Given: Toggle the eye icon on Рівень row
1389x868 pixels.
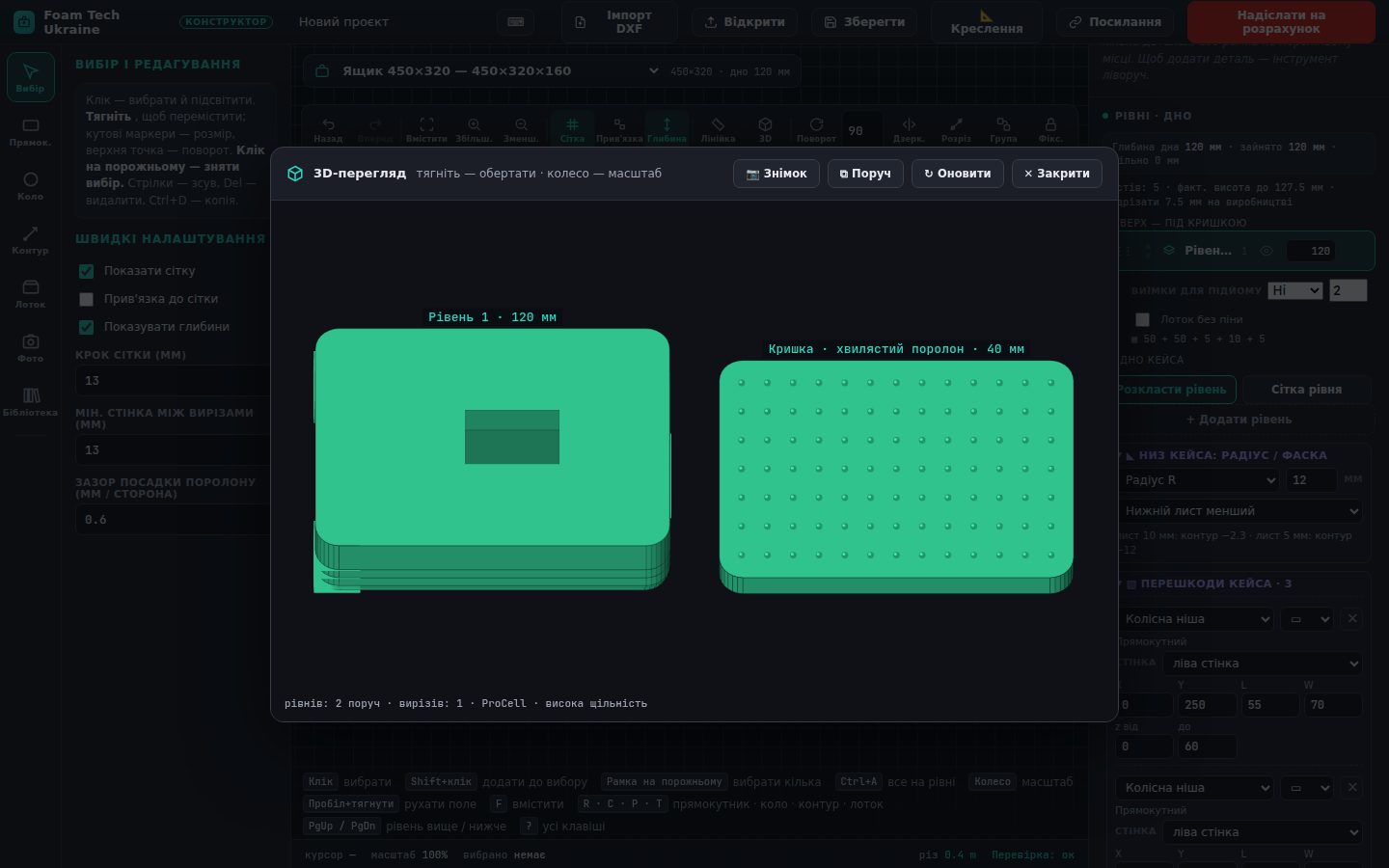Looking at the screenshot, I should pos(1266,251).
